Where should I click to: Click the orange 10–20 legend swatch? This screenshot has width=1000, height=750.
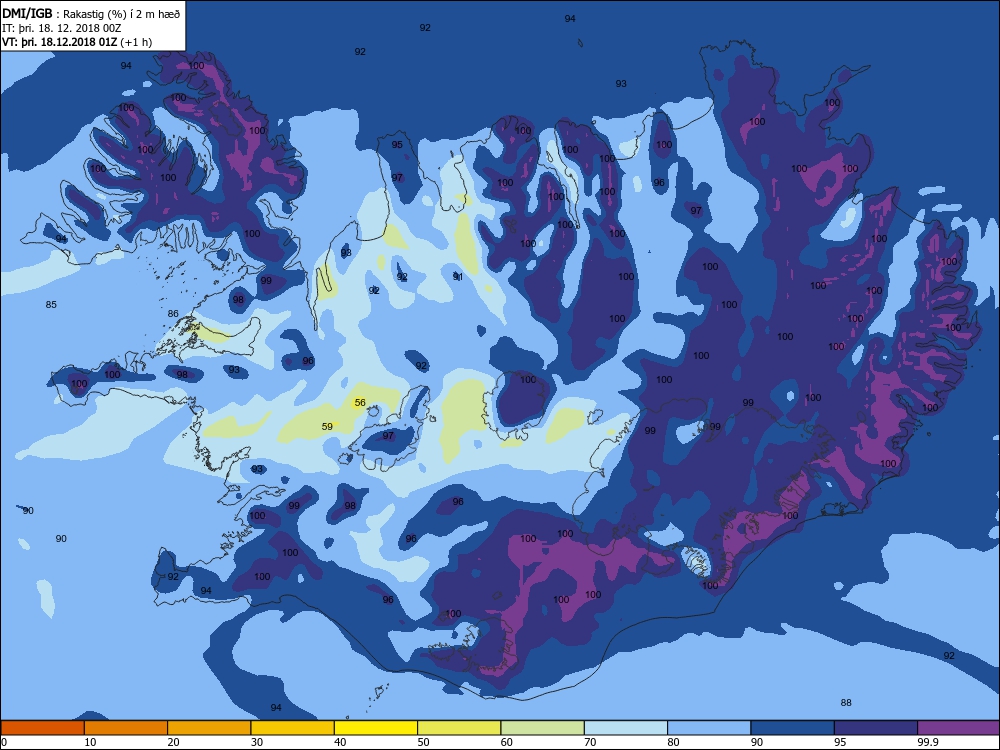[126, 728]
